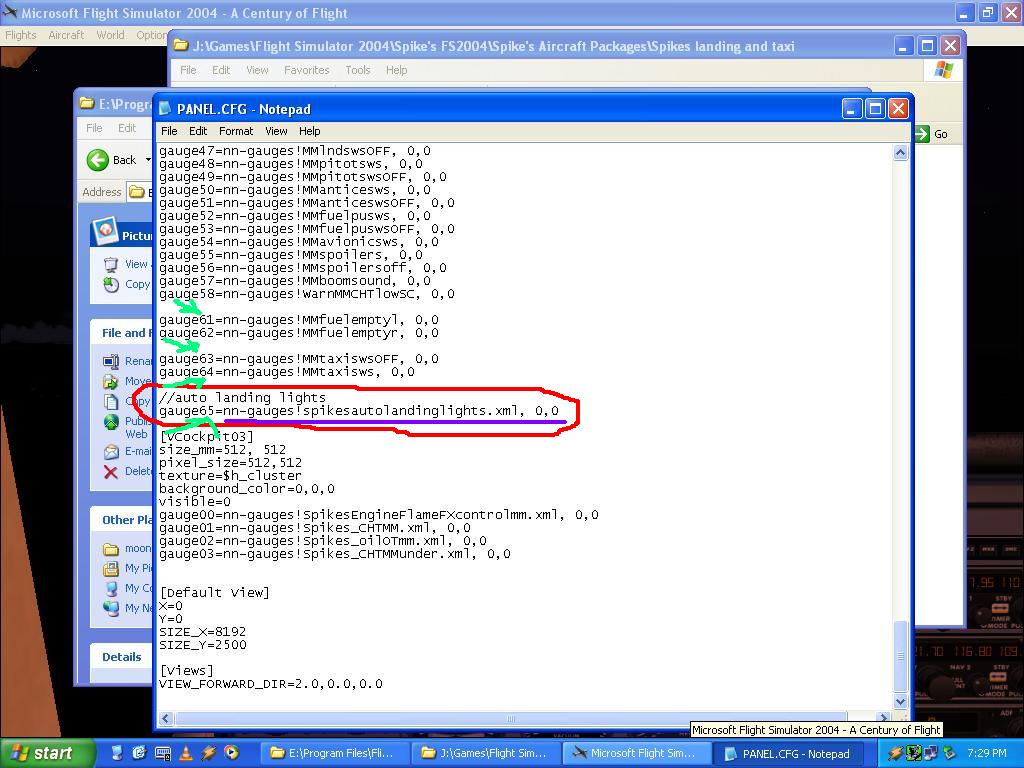Click the Publish to Web globe icon
The height and width of the screenshot is (768, 1024).
tap(111, 421)
